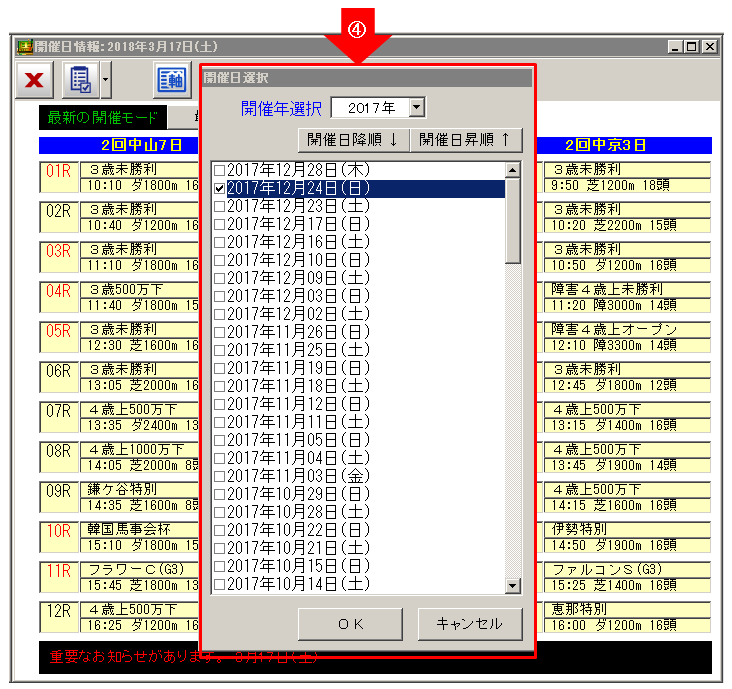
Task: Check the 2017年12月28日(木) checkbox
Action: coord(219,170)
